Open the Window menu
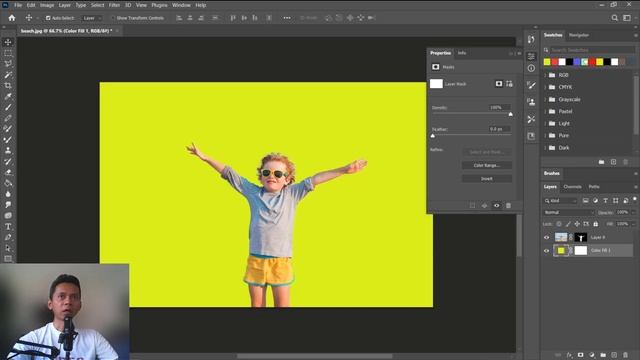Screen dimensions: 640x360 click(181, 5)
